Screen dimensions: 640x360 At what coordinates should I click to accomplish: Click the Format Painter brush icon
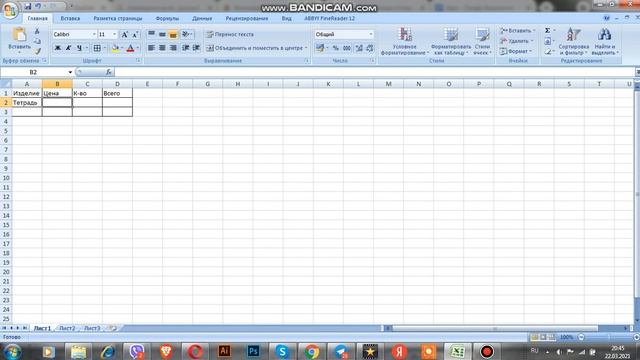point(37,51)
